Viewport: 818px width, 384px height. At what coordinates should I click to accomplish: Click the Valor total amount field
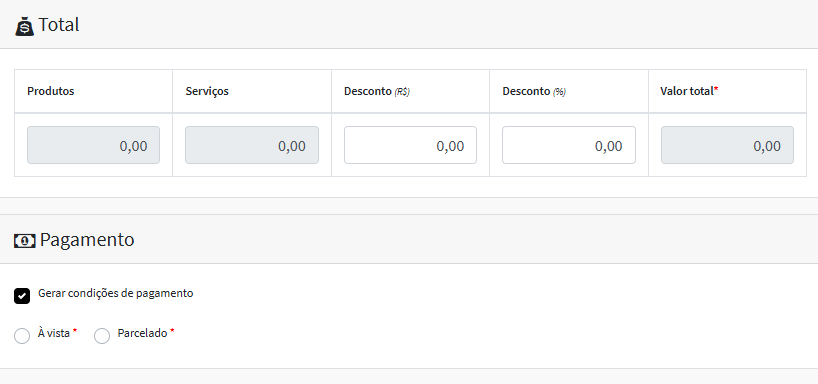(x=727, y=145)
